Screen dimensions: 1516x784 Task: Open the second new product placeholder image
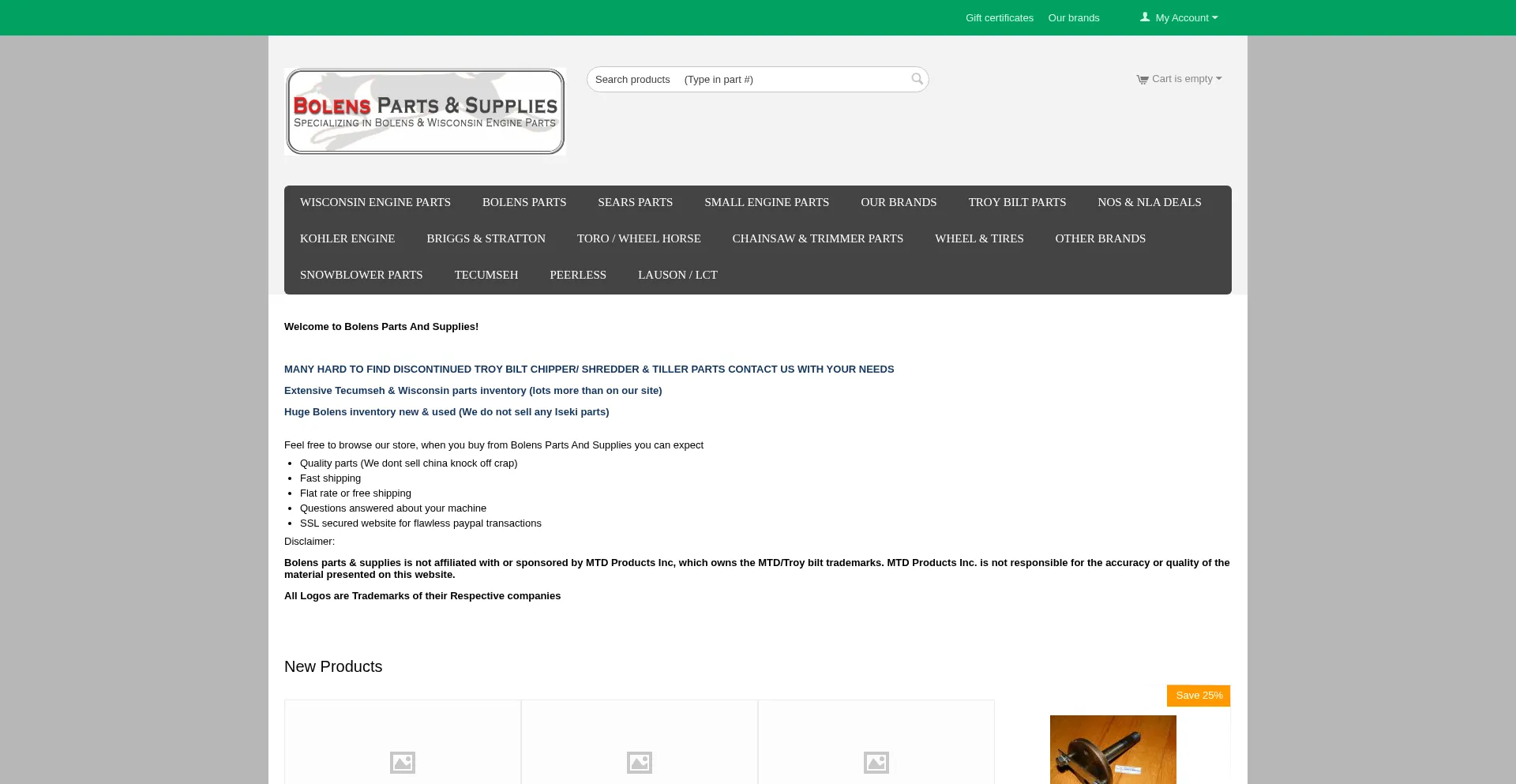pyautogui.click(x=640, y=762)
